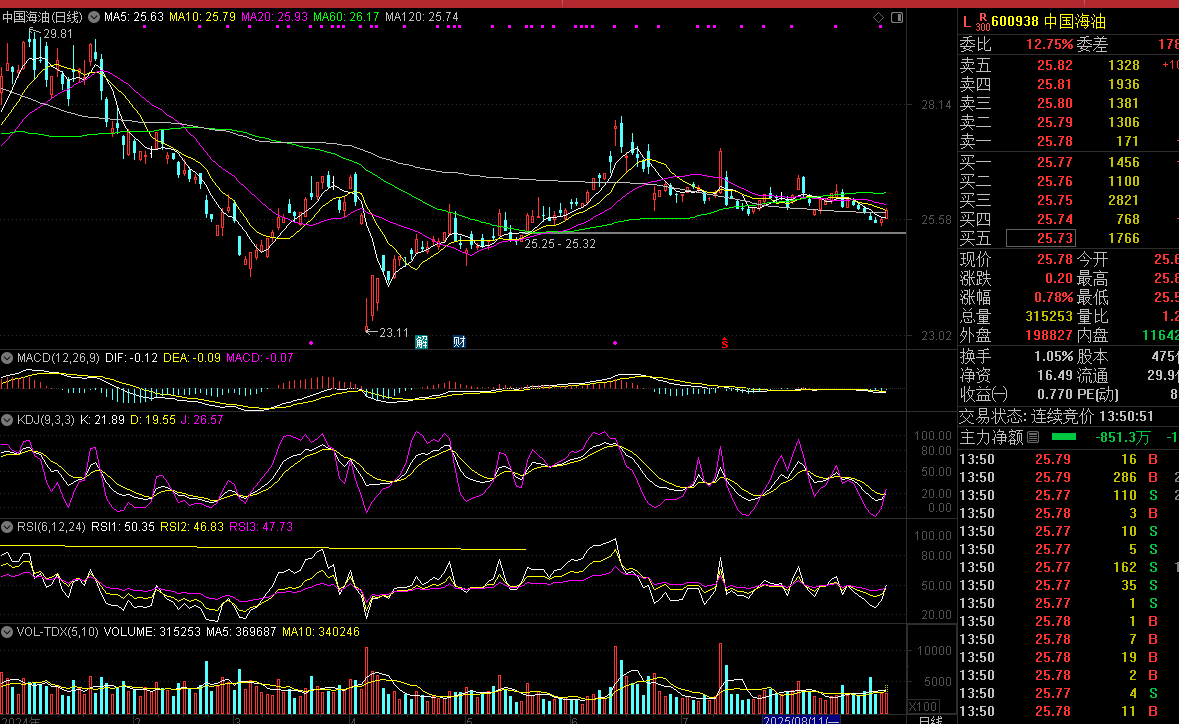Click the 现价 value 25.78

(1054, 259)
